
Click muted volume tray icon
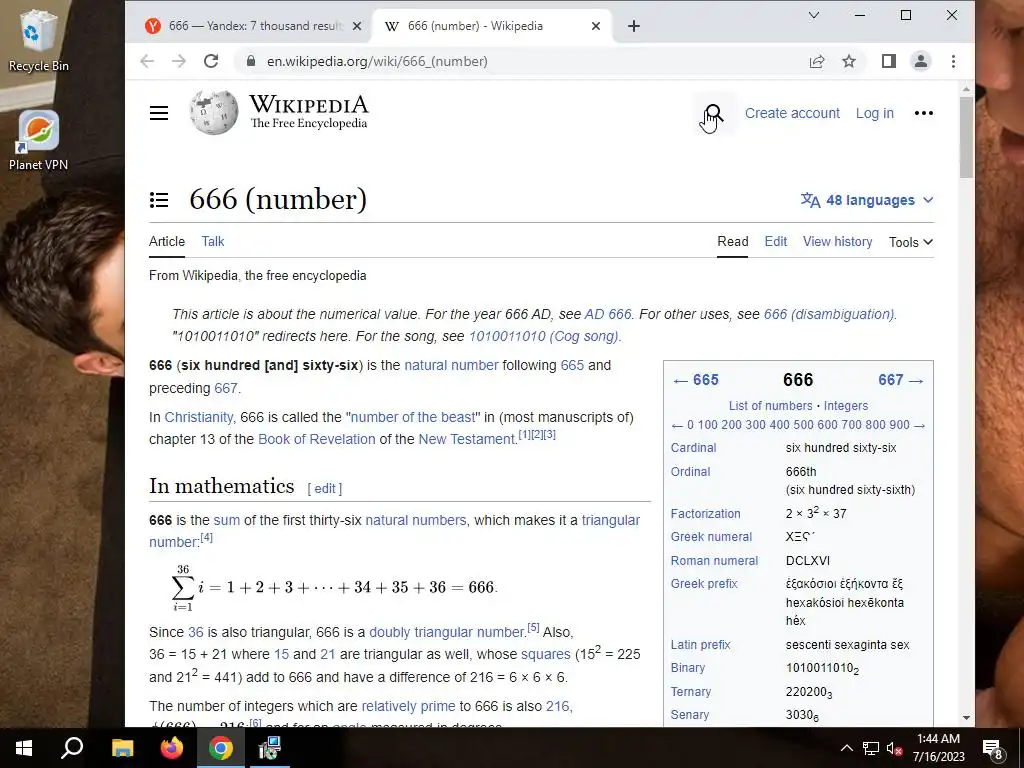(894, 748)
